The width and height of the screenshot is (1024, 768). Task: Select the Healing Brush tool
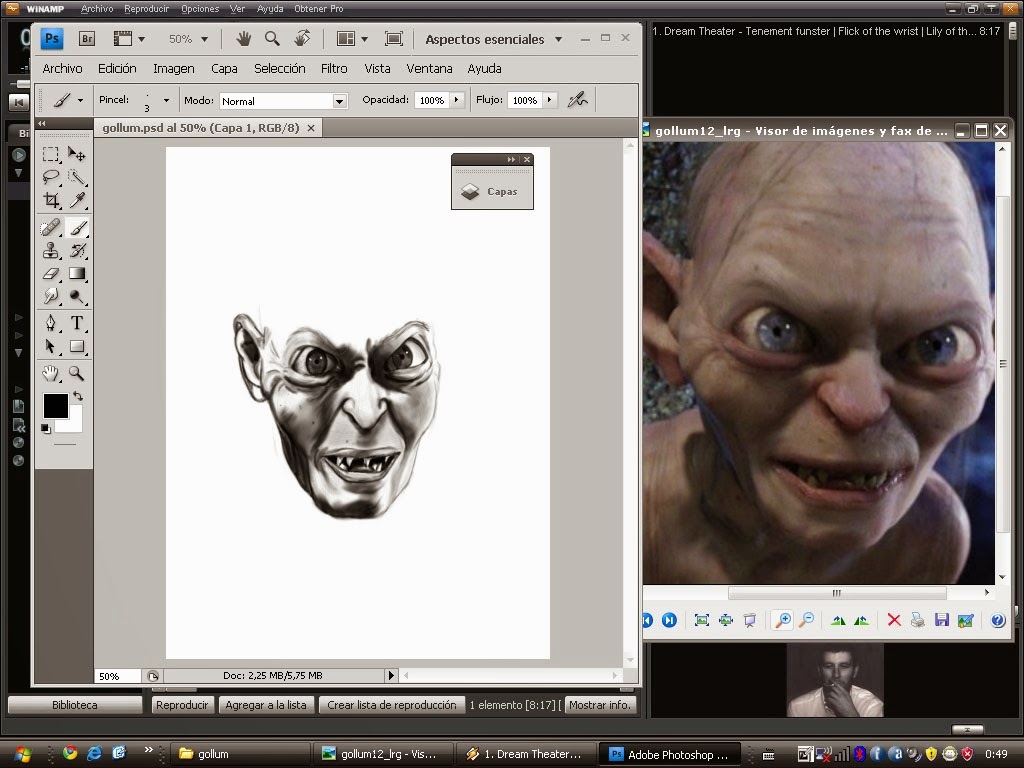tap(51, 227)
